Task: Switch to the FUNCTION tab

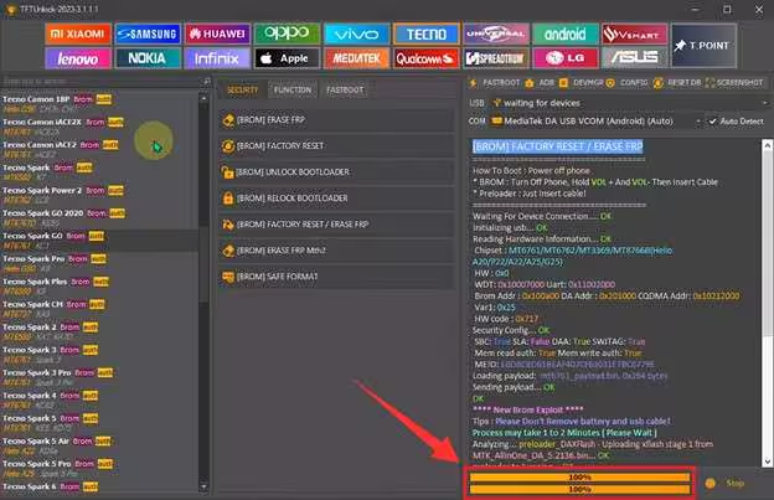Action: [292, 90]
